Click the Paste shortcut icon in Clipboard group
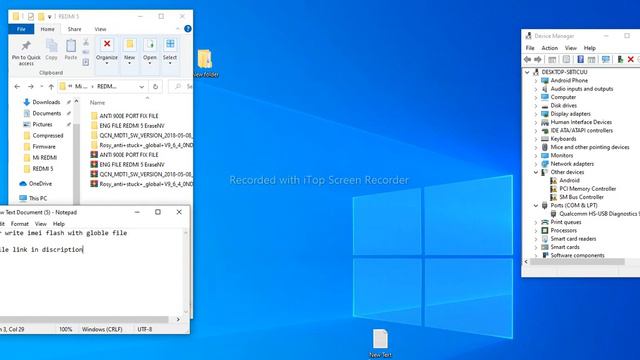 pos(86,62)
